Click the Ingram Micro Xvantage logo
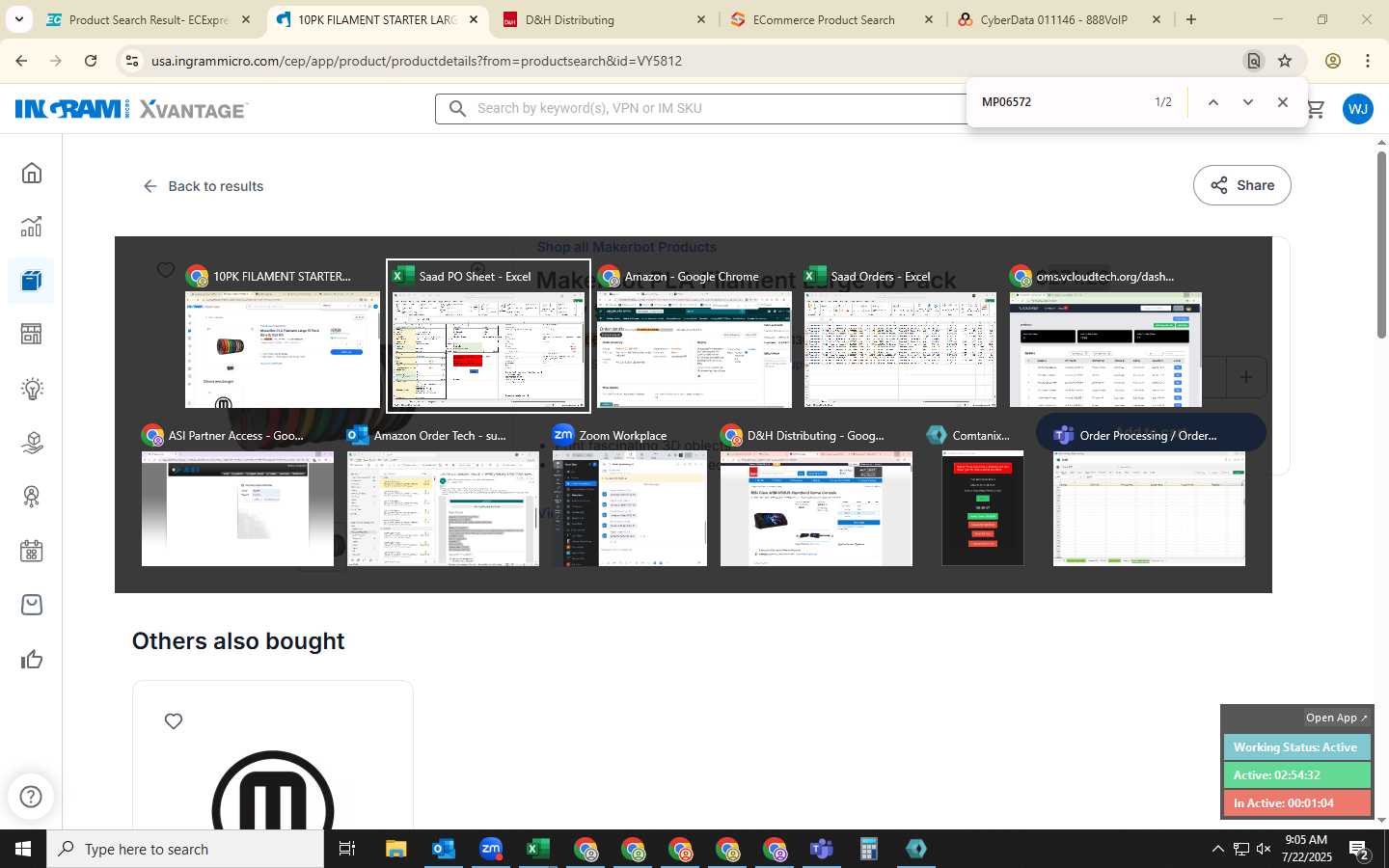Viewport: 1389px width, 868px height. (131, 109)
